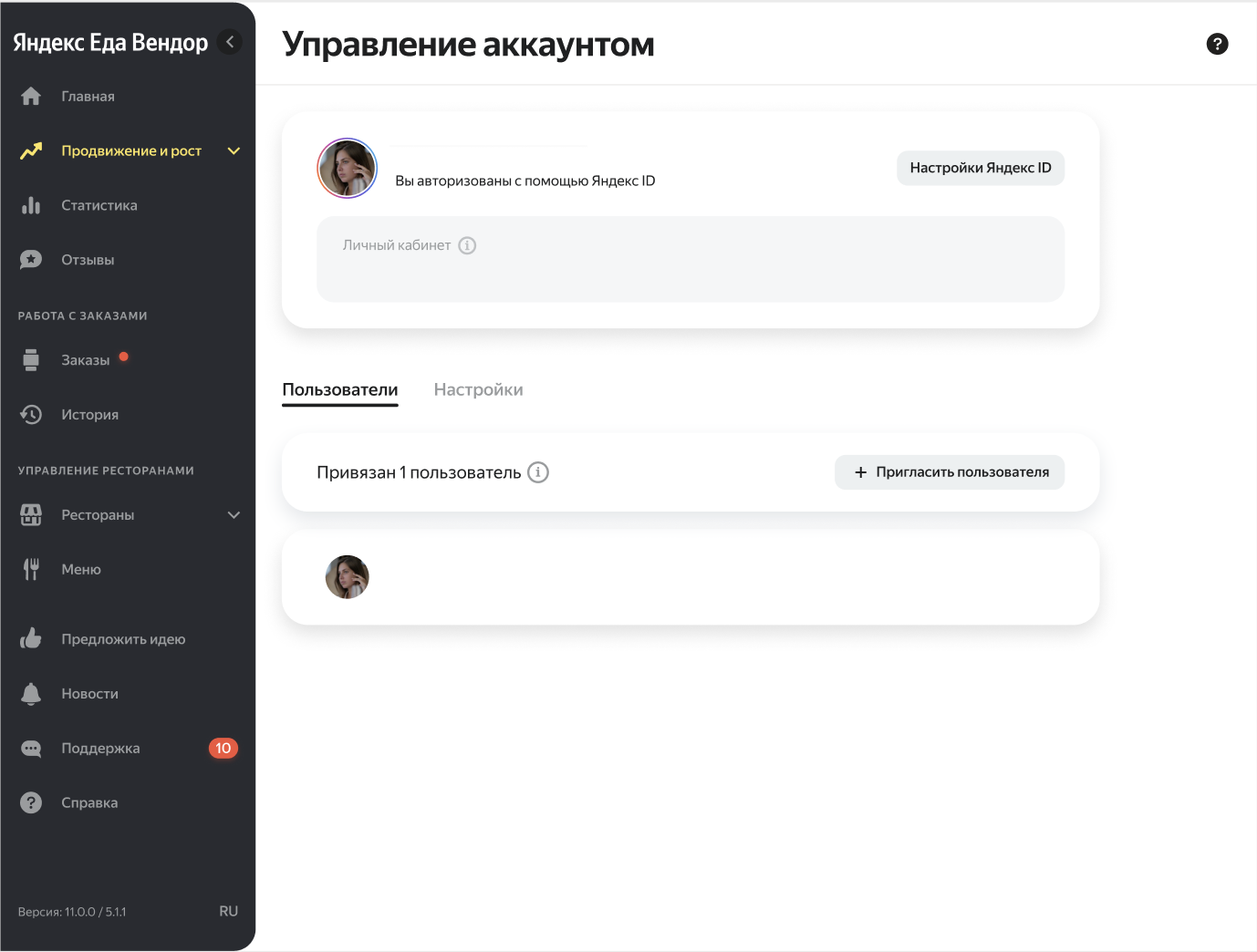Switch to the Настройки tab

(478, 389)
